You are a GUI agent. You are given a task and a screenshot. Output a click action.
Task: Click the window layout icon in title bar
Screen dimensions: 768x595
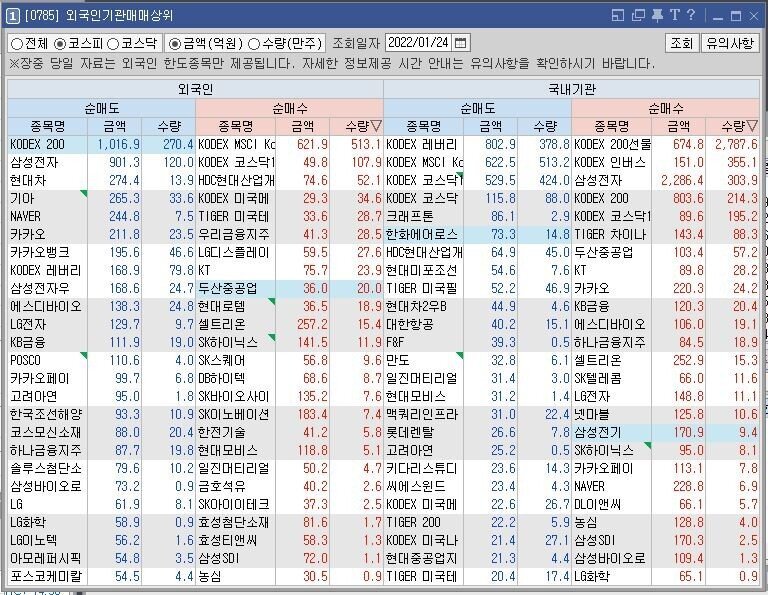point(618,16)
